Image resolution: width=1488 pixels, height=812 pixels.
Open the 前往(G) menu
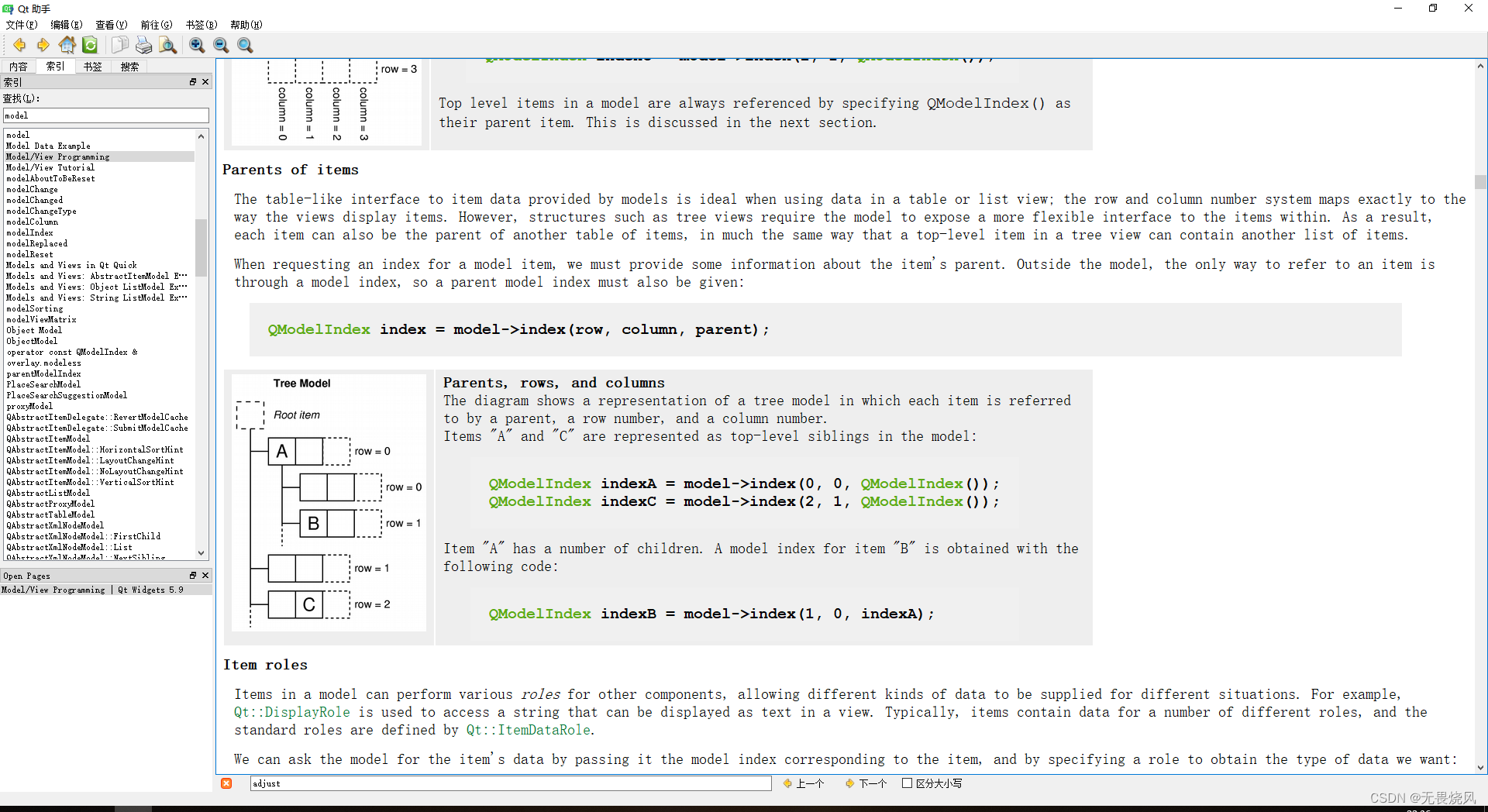click(156, 25)
